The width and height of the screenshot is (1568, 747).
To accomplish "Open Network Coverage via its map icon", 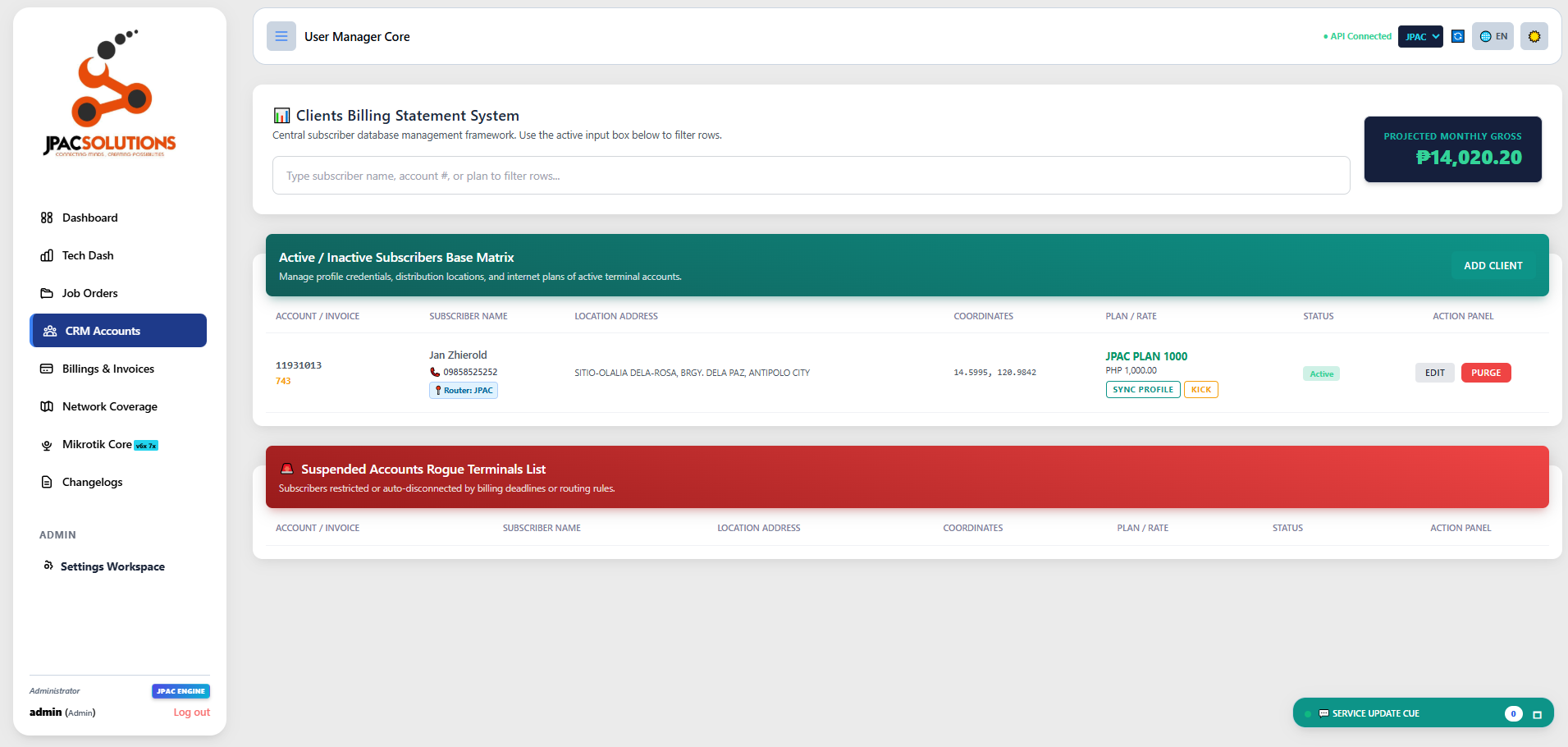I will click(47, 406).
